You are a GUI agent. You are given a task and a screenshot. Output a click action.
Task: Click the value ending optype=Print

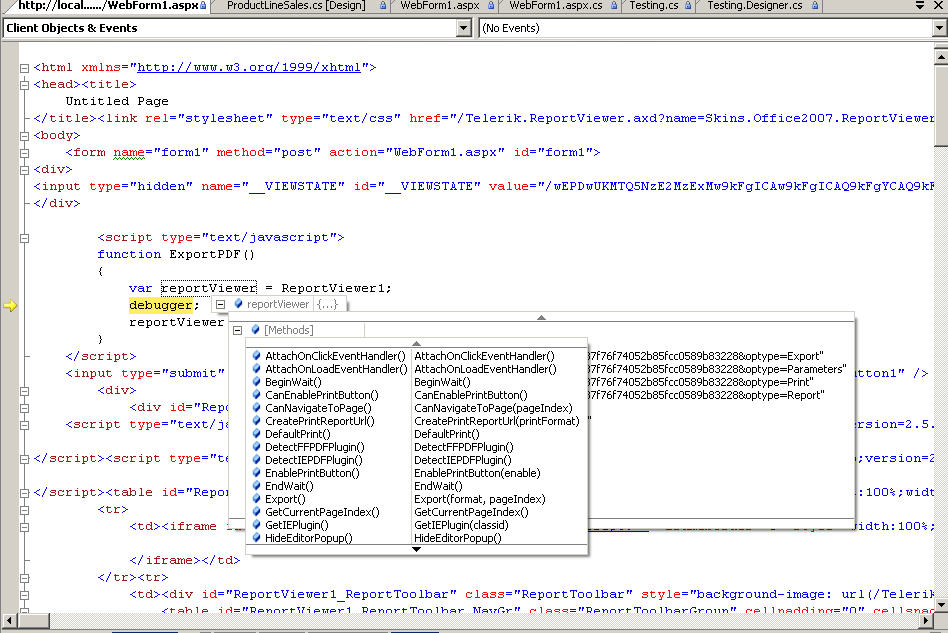point(700,382)
